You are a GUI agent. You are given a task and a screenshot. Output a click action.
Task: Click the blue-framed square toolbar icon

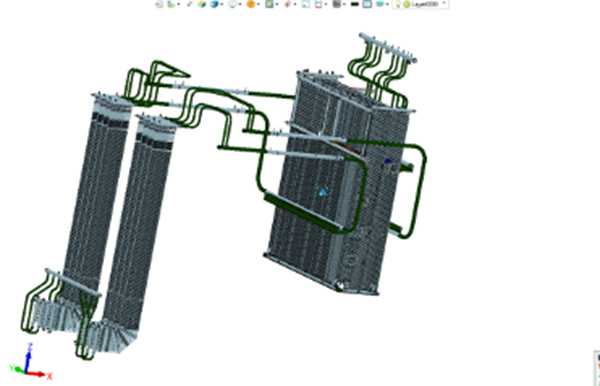click(269, 4)
